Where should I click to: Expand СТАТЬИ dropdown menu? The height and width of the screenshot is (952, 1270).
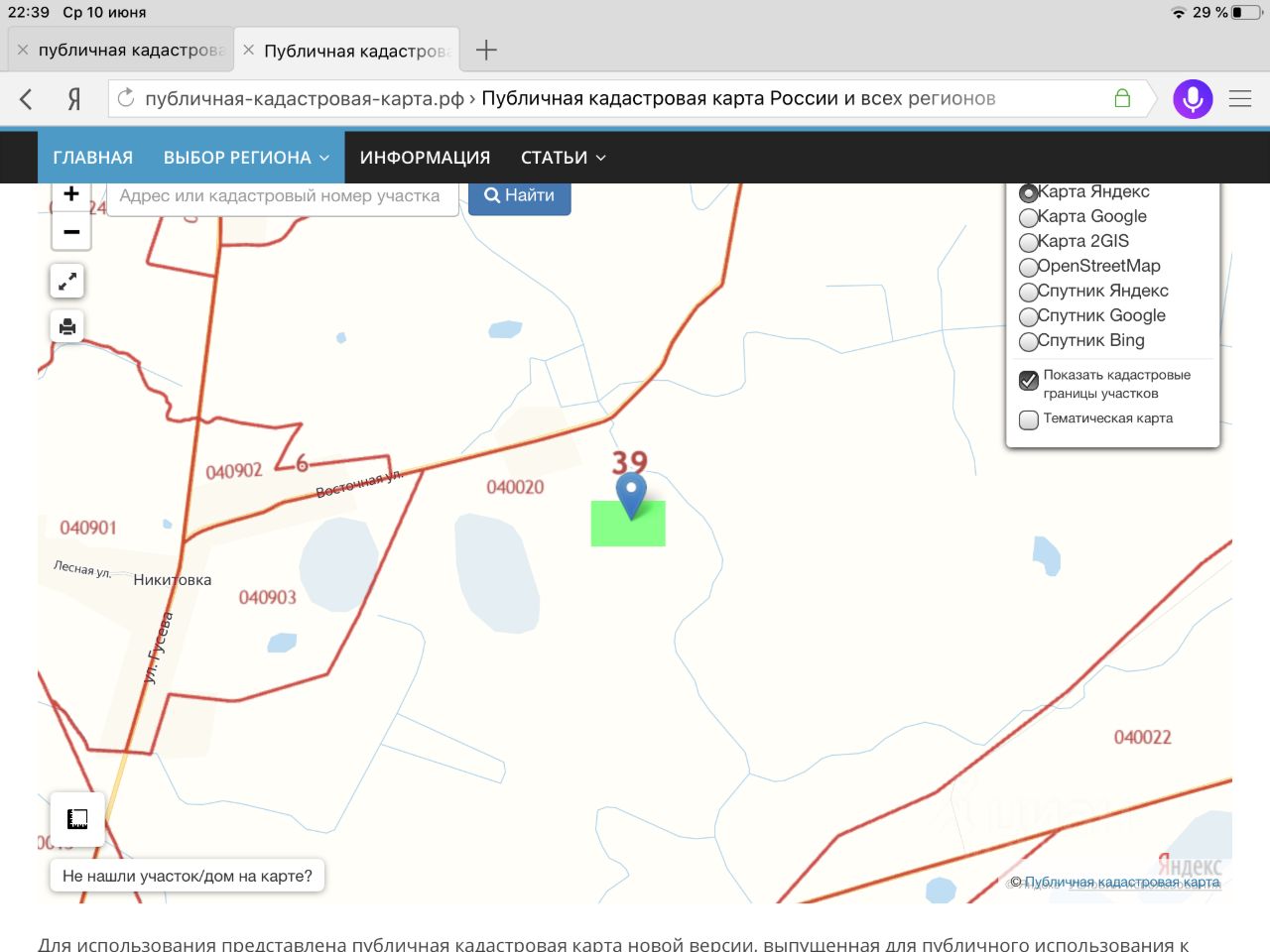pos(563,158)
